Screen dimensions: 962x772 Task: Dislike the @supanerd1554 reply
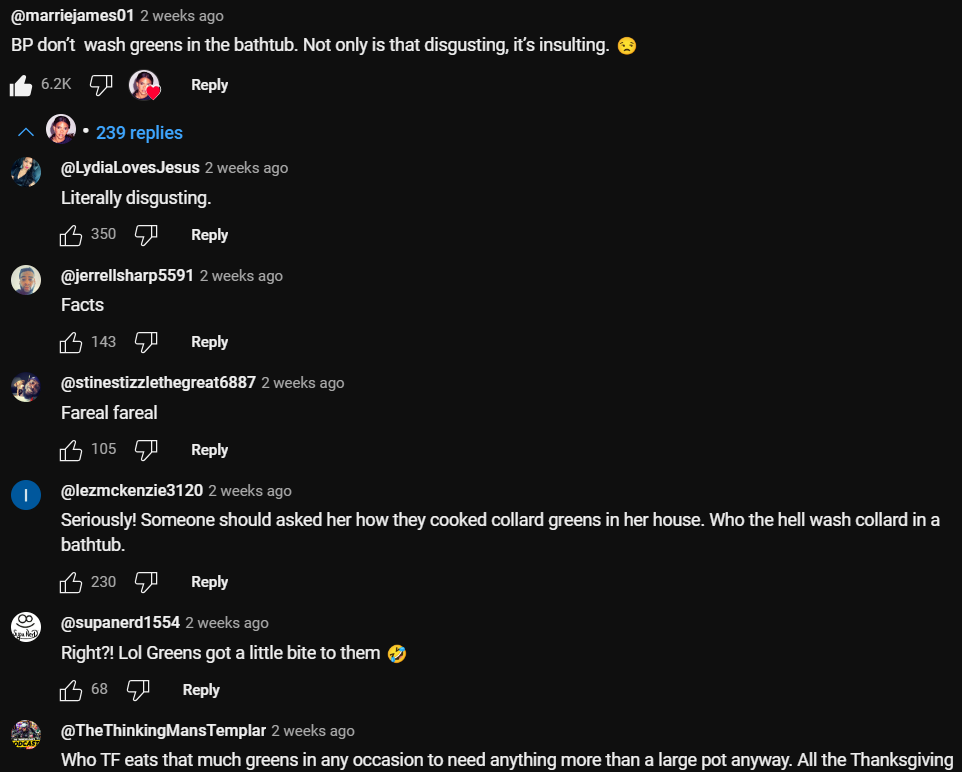click(x=138, y=690)
